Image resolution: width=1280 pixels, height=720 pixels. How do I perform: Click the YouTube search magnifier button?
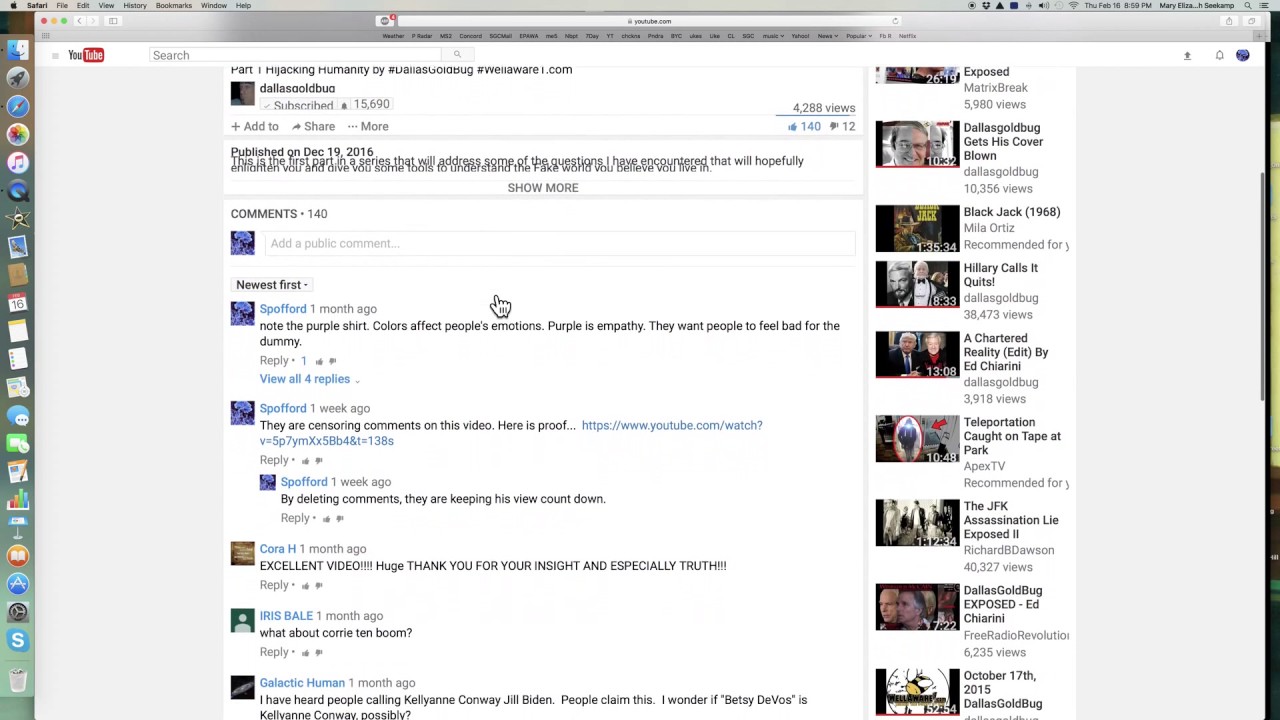pyautogui.click(x=457, y=55)
